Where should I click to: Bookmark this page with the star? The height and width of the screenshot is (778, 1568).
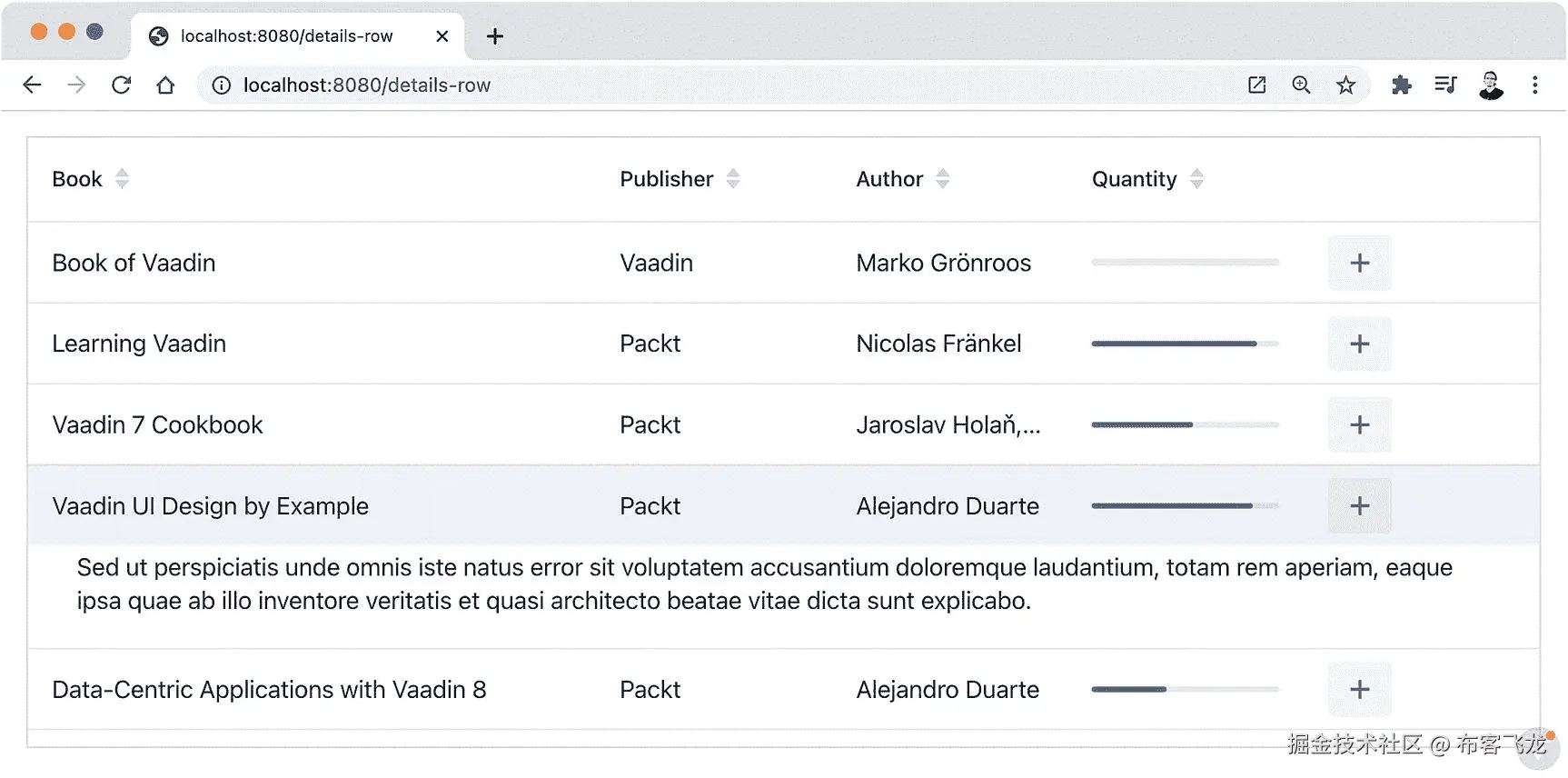pyautogui.click(x=1345, y=85)
